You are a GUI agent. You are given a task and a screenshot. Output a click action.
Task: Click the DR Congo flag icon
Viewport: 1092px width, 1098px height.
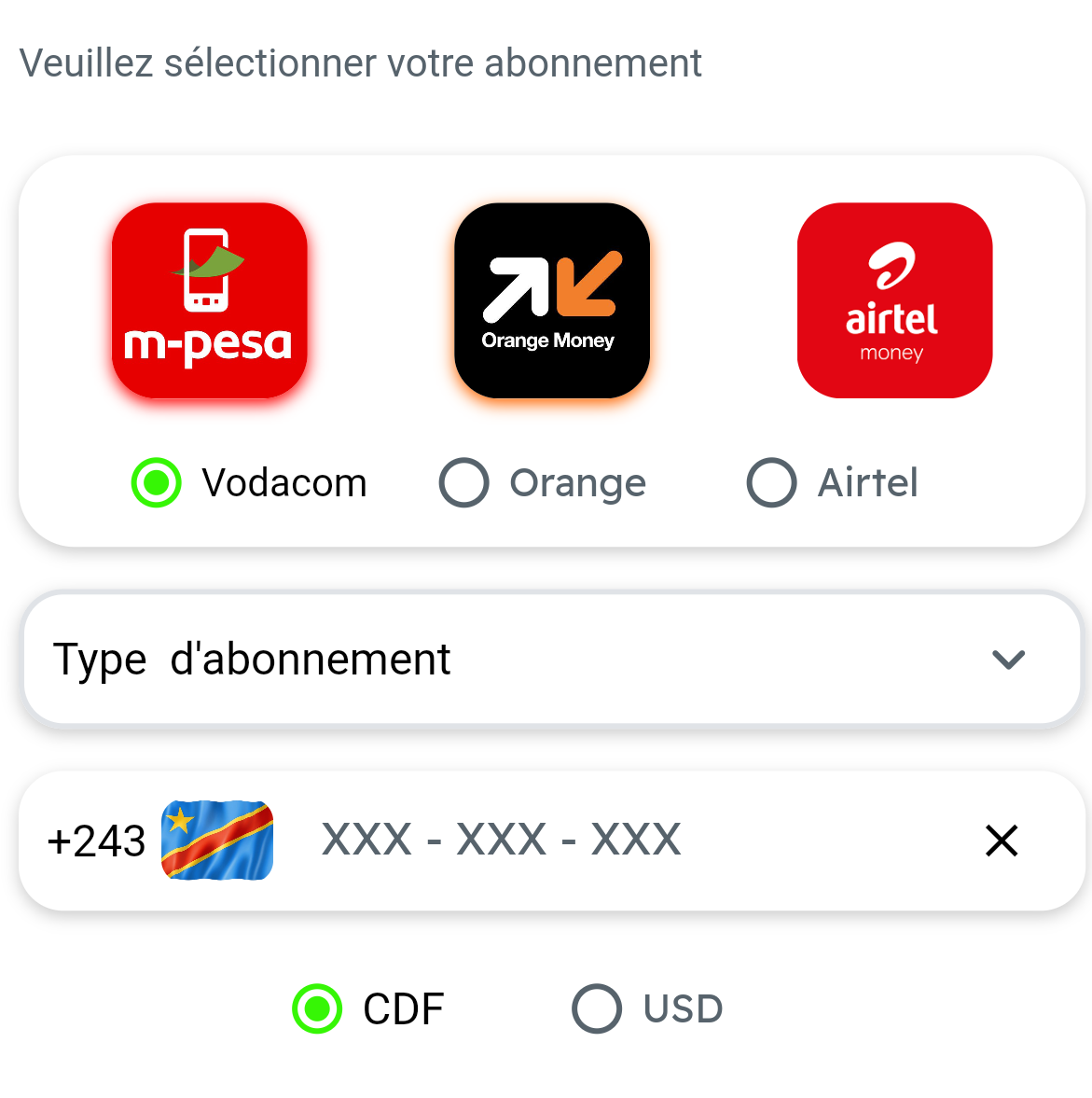(x=217, y=841)
